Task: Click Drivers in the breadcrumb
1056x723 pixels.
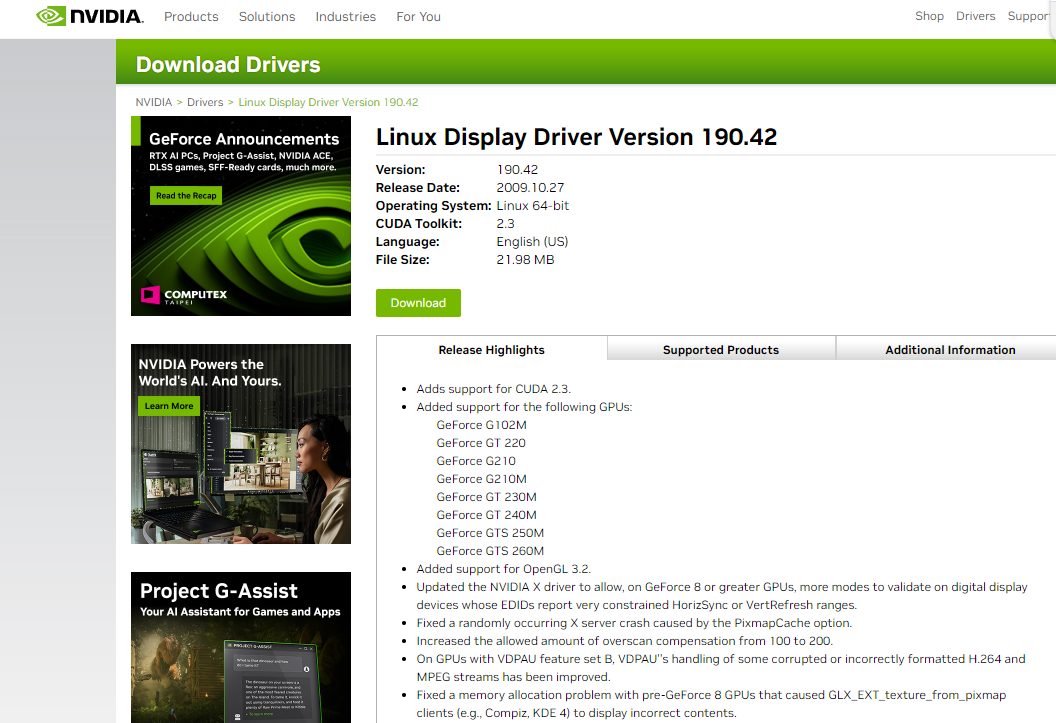Action: point(205,102)
